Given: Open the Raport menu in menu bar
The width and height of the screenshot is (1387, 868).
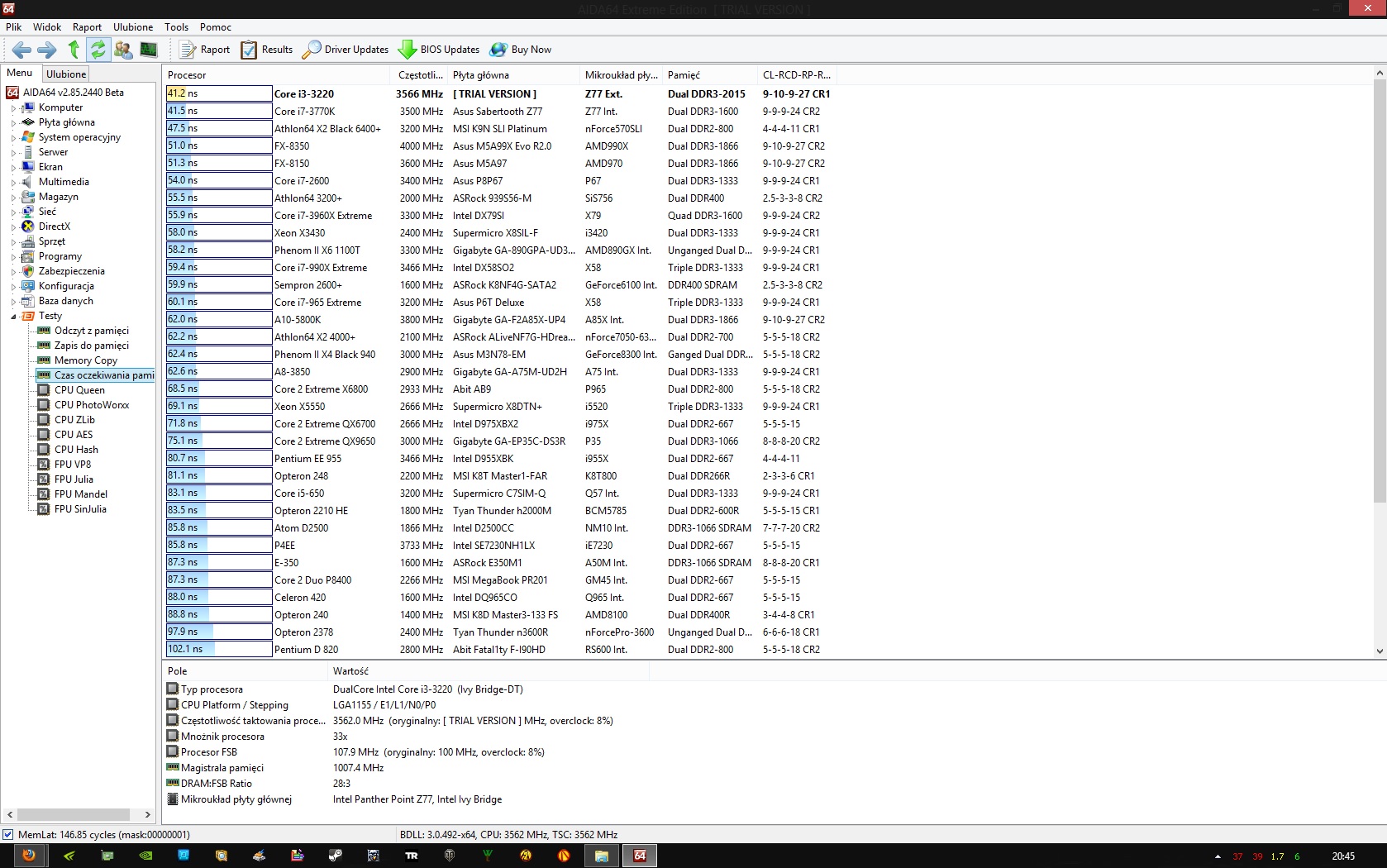Looking at the screenshot, I should (x=87, y=27).
